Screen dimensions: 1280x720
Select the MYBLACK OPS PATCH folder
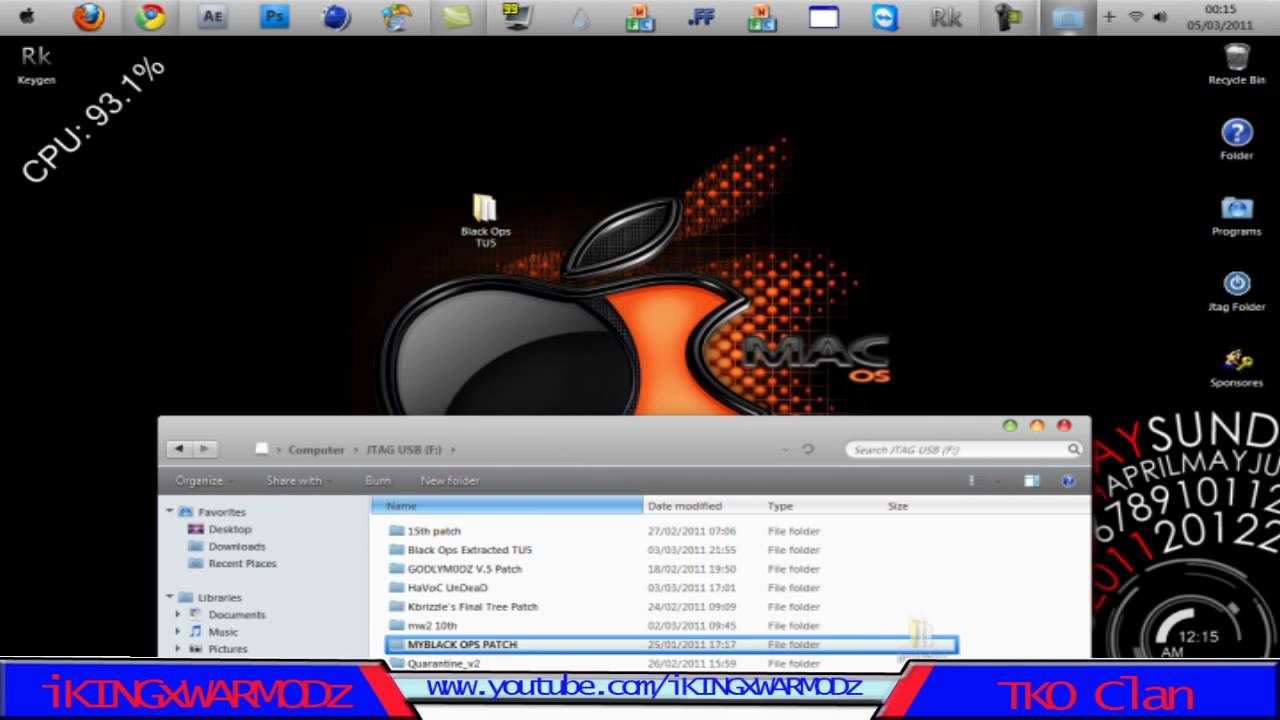(x=670, y=645)
